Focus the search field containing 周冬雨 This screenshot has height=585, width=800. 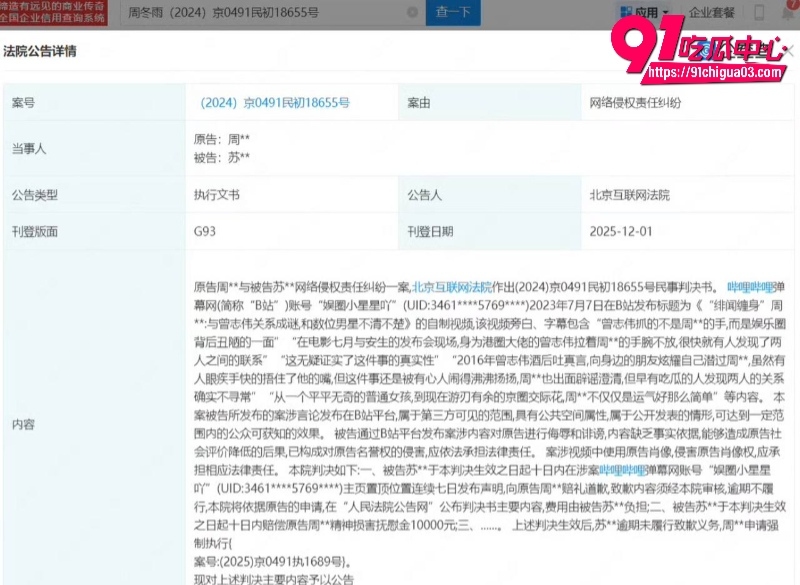click(265, 12)
